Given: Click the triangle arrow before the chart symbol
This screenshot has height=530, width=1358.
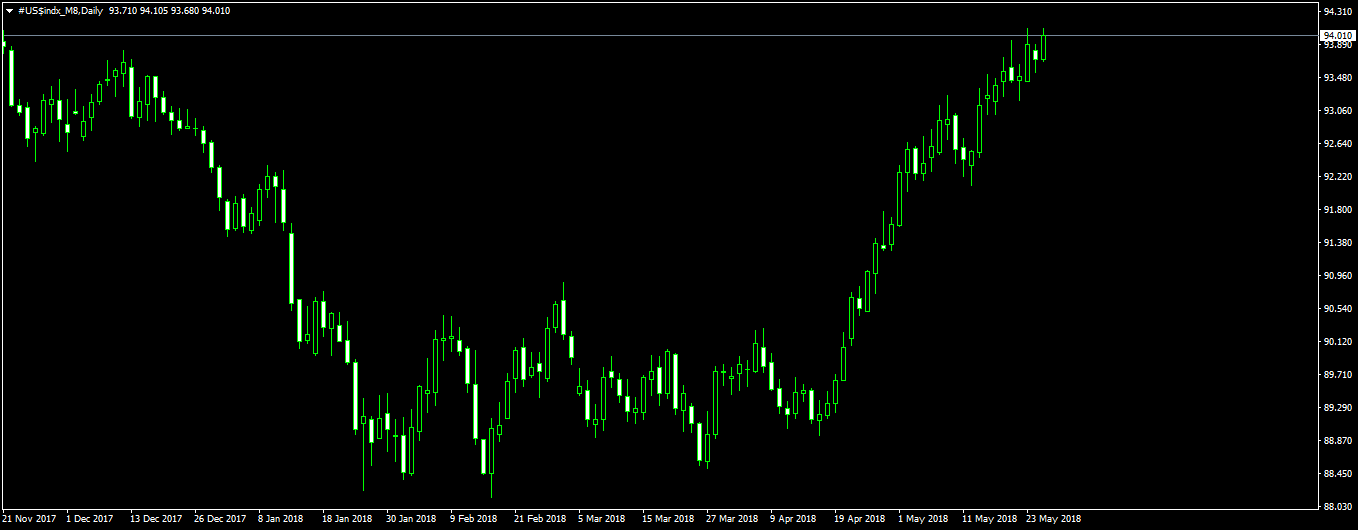Looking at the screenshot, I should 9,10.
